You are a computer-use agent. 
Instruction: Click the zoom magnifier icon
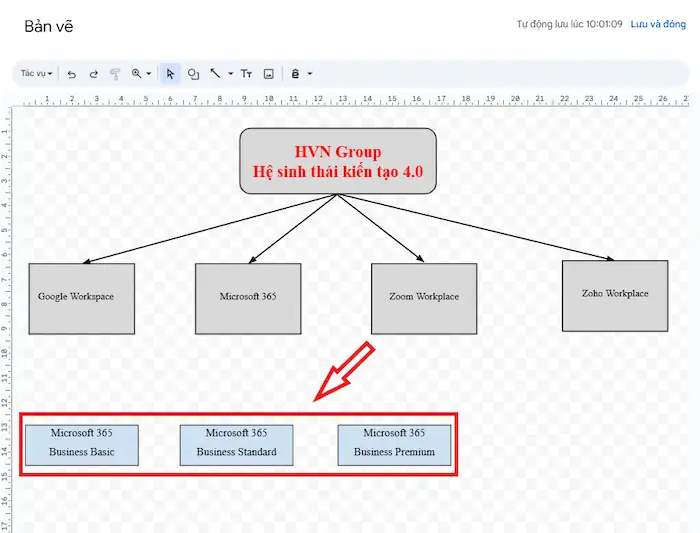137,74
